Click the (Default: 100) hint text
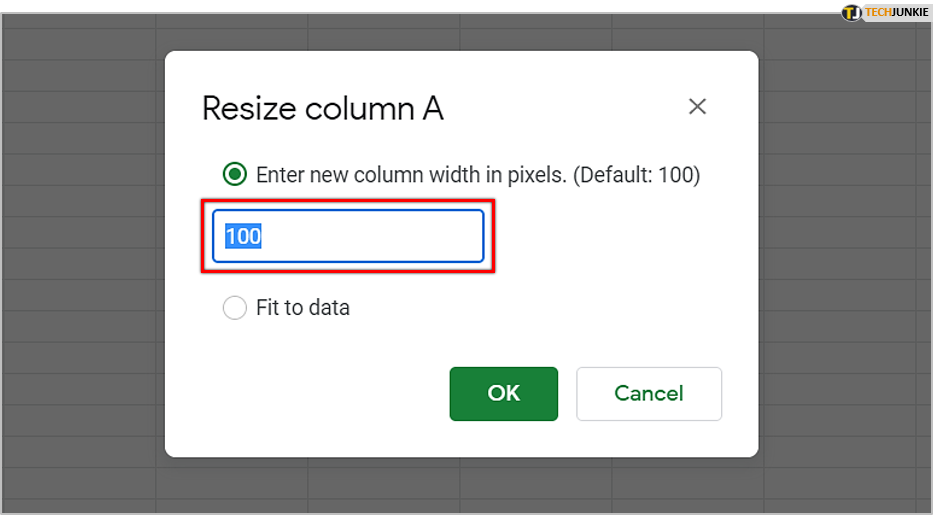 (636, 175)
